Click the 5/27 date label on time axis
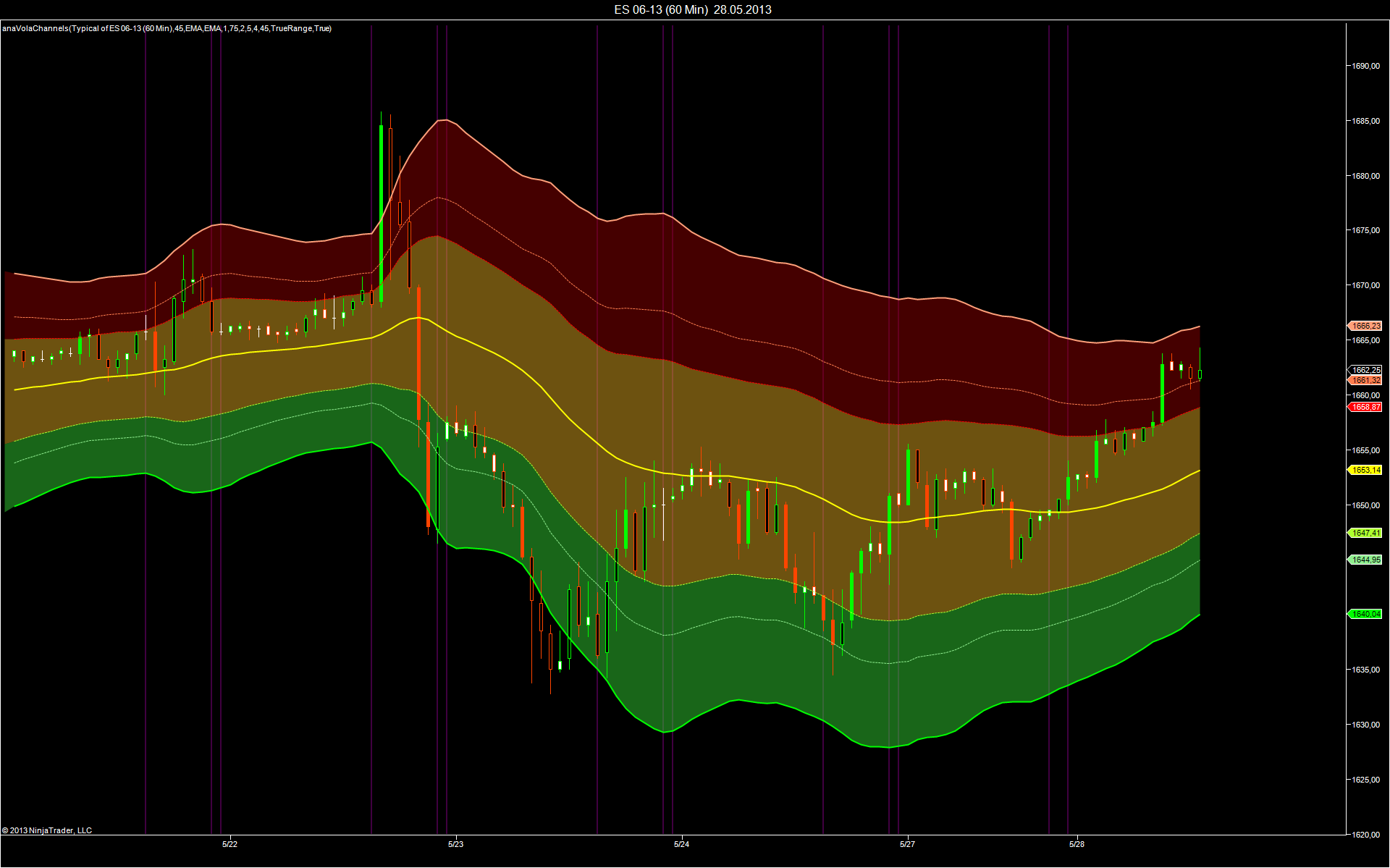This screenshot has height=868, width=1390. pyautogui.click(x=907, y=844)
